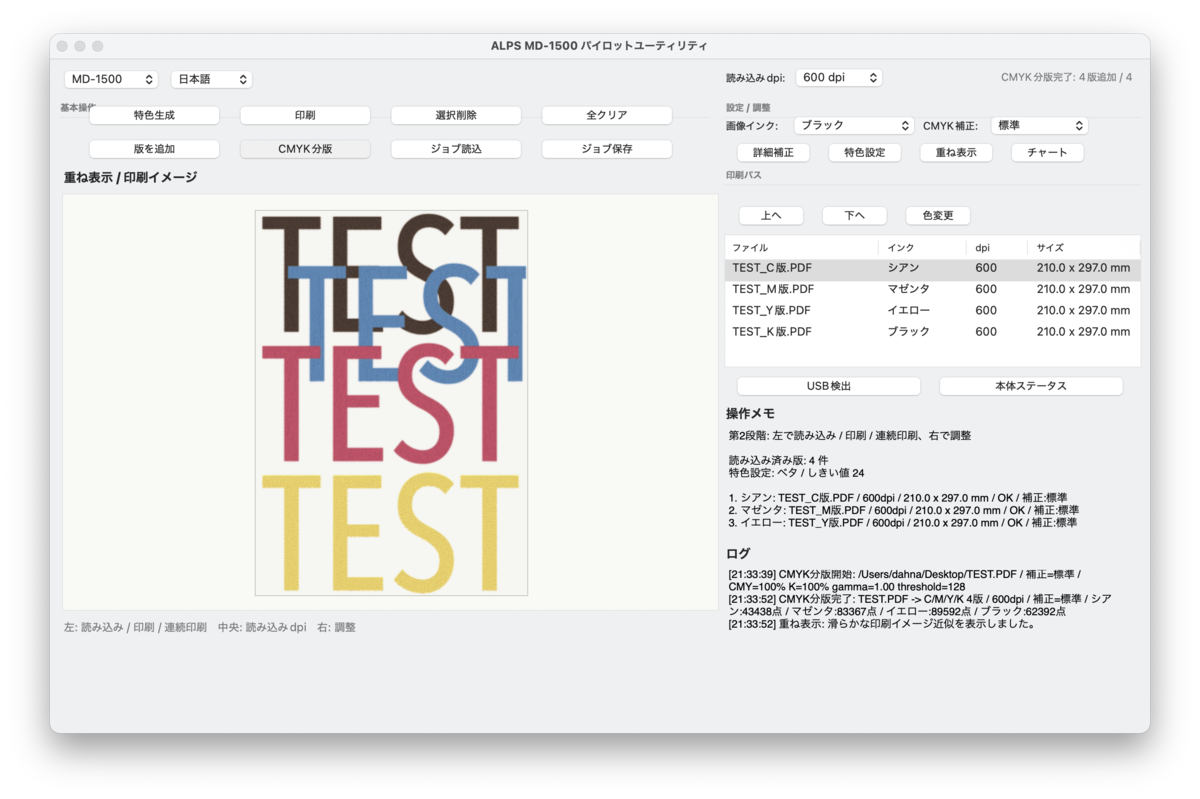Open the MD-1500 printer model dropdown
1200x799 pixels.
[x=111, y=79]
